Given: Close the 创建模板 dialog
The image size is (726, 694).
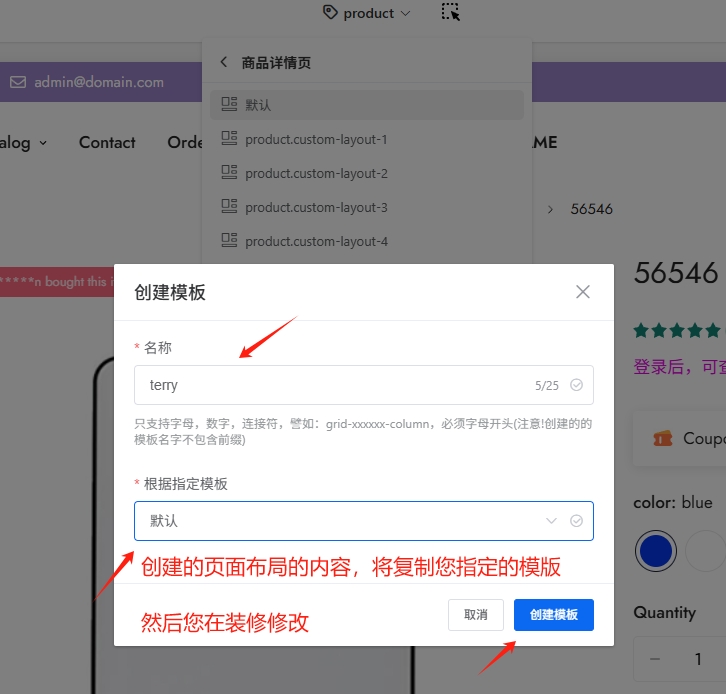Looking at the screenshot, I should pyautogui.click(x=583, y=292).
